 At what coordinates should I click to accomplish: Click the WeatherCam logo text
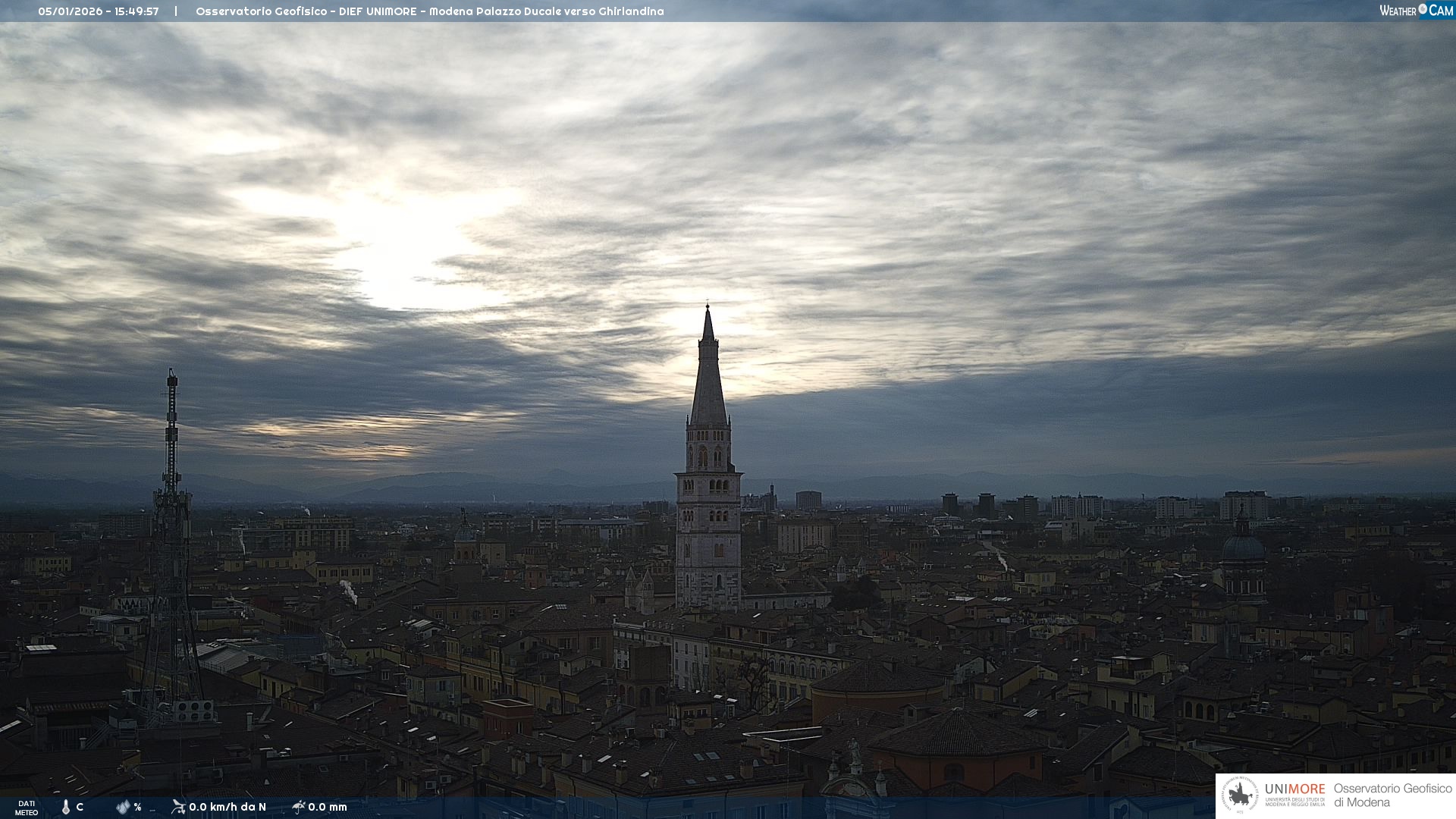click(x=1416, y=10)
